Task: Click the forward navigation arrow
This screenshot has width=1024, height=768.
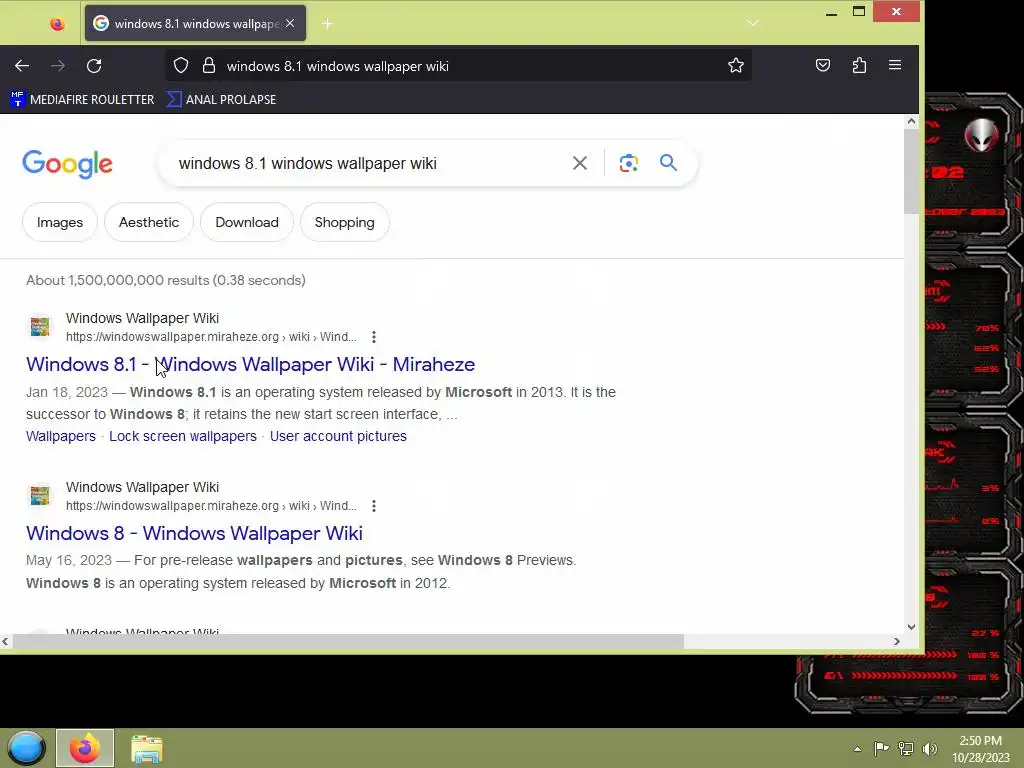Action: [58, 65]
